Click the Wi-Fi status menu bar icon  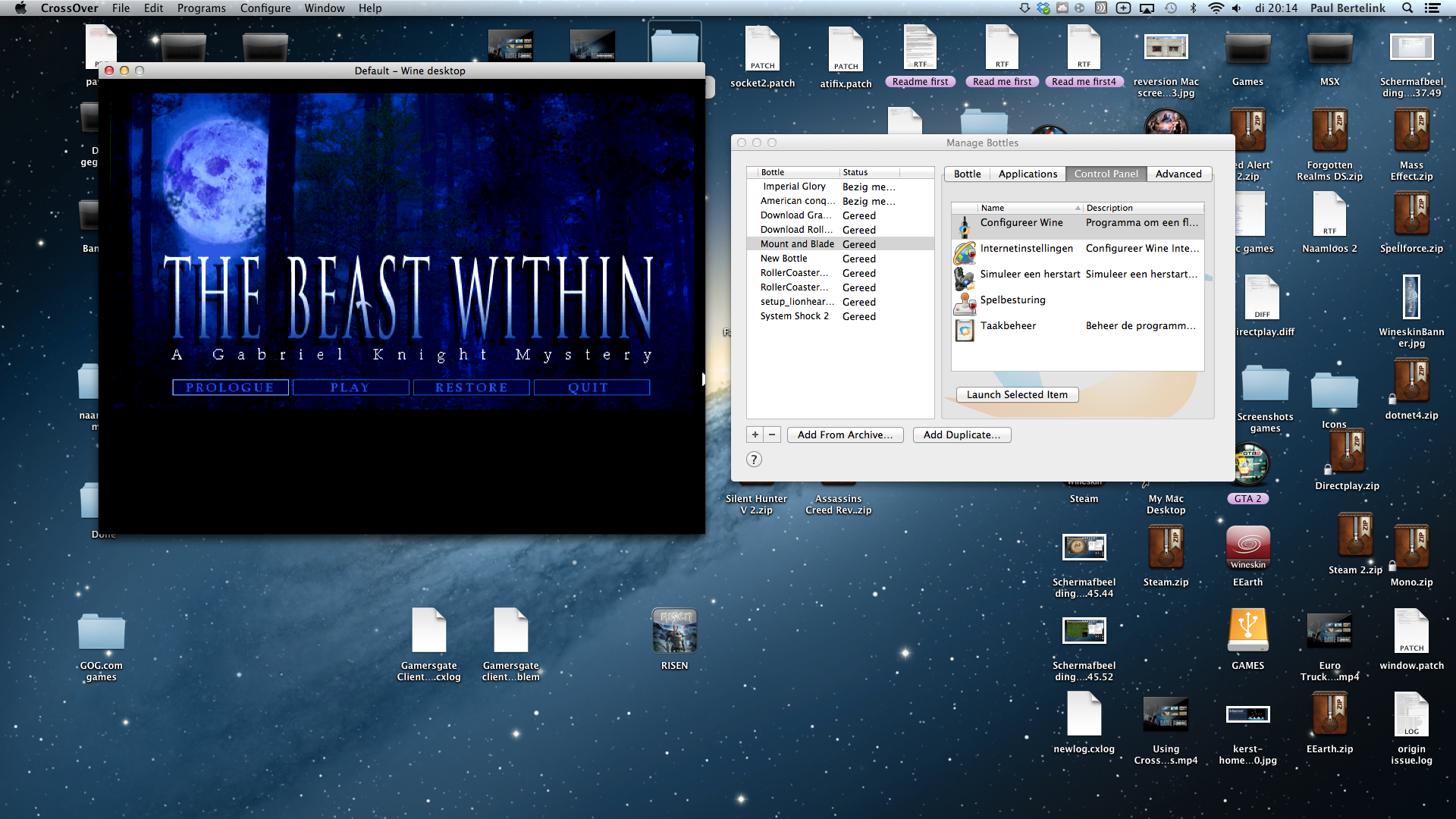pyautogui.click(x=1216, y=8)
